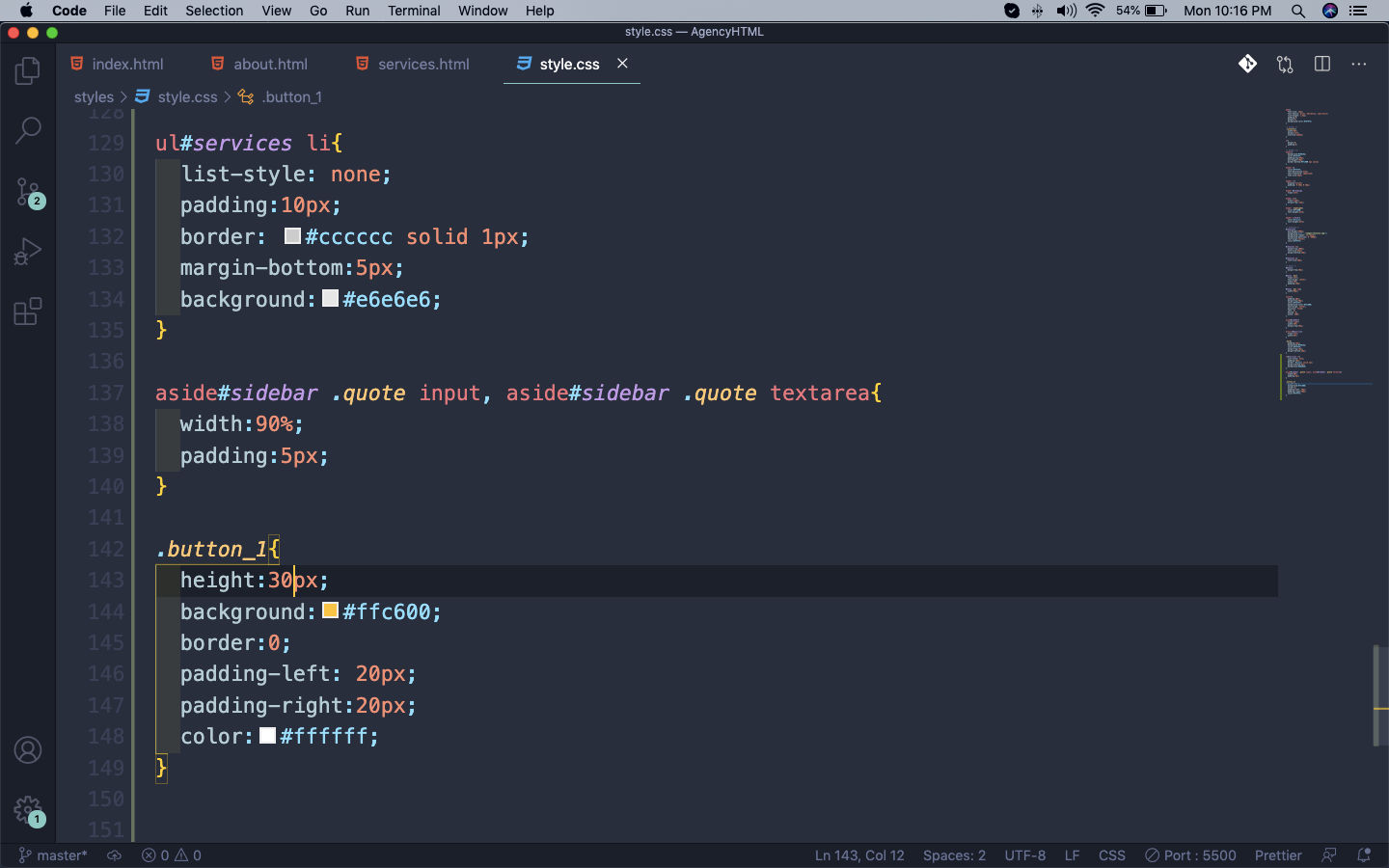Change indentation via Spaces: 2
1389x868 pixels.
coord(954,855)
